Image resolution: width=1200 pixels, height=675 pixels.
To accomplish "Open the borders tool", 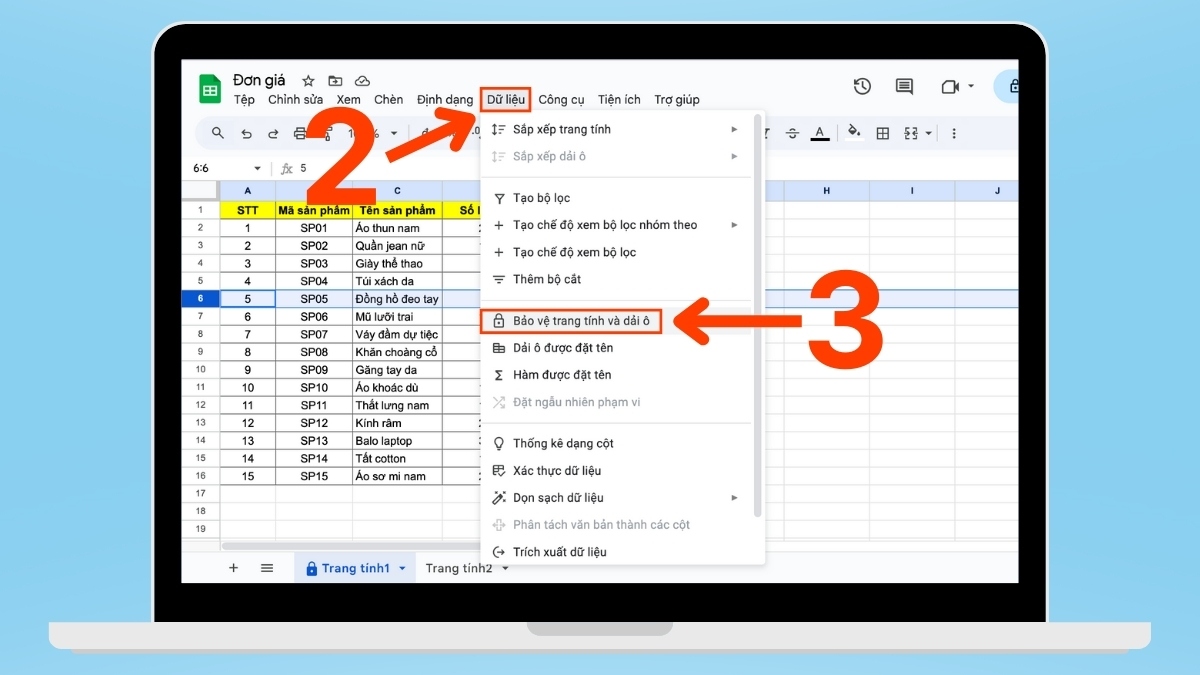I will 883,133.
